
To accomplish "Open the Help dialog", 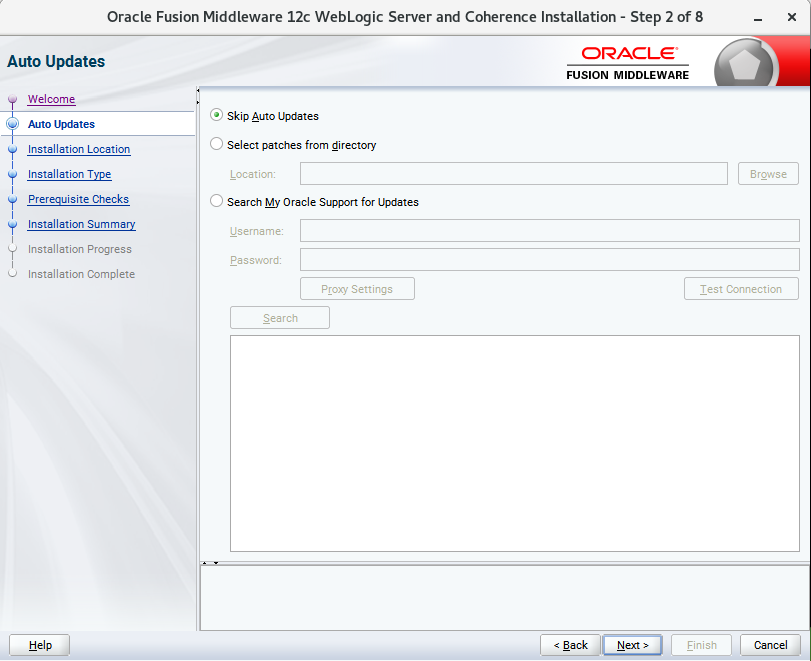I will (41, 645).
